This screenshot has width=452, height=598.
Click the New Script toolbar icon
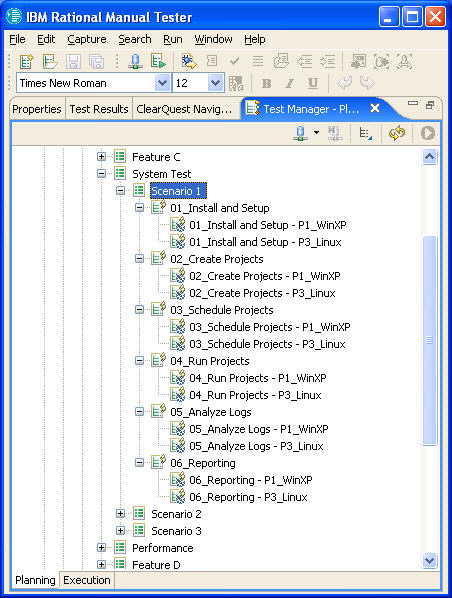pos(27,61)
